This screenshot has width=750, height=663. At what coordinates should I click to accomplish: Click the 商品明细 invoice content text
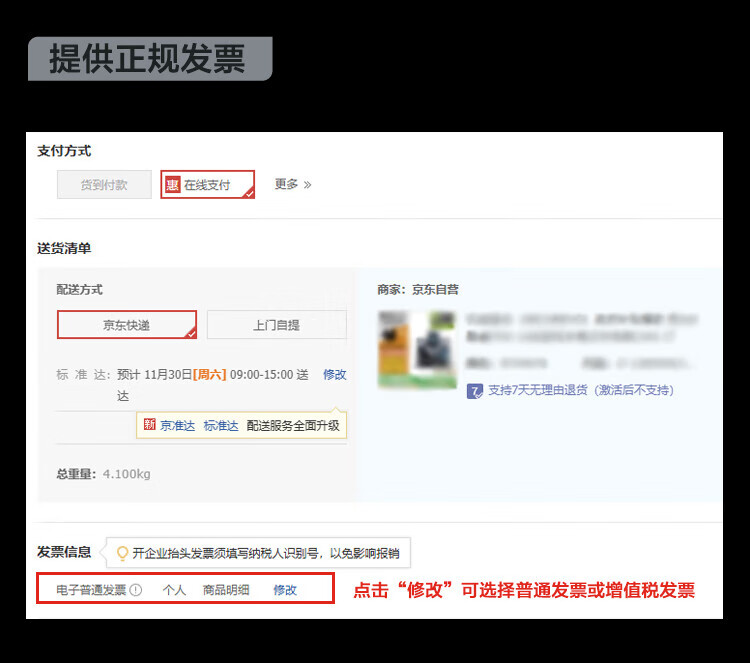coord(226,590)
